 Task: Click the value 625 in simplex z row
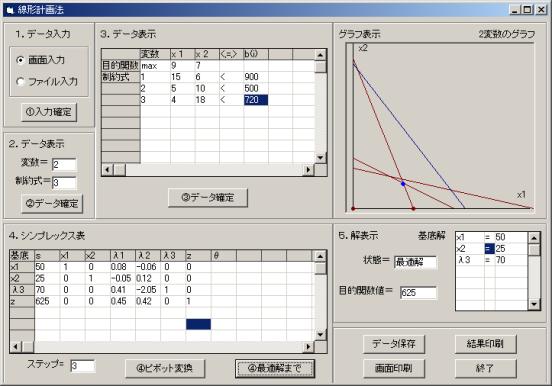tap(47, 301)
